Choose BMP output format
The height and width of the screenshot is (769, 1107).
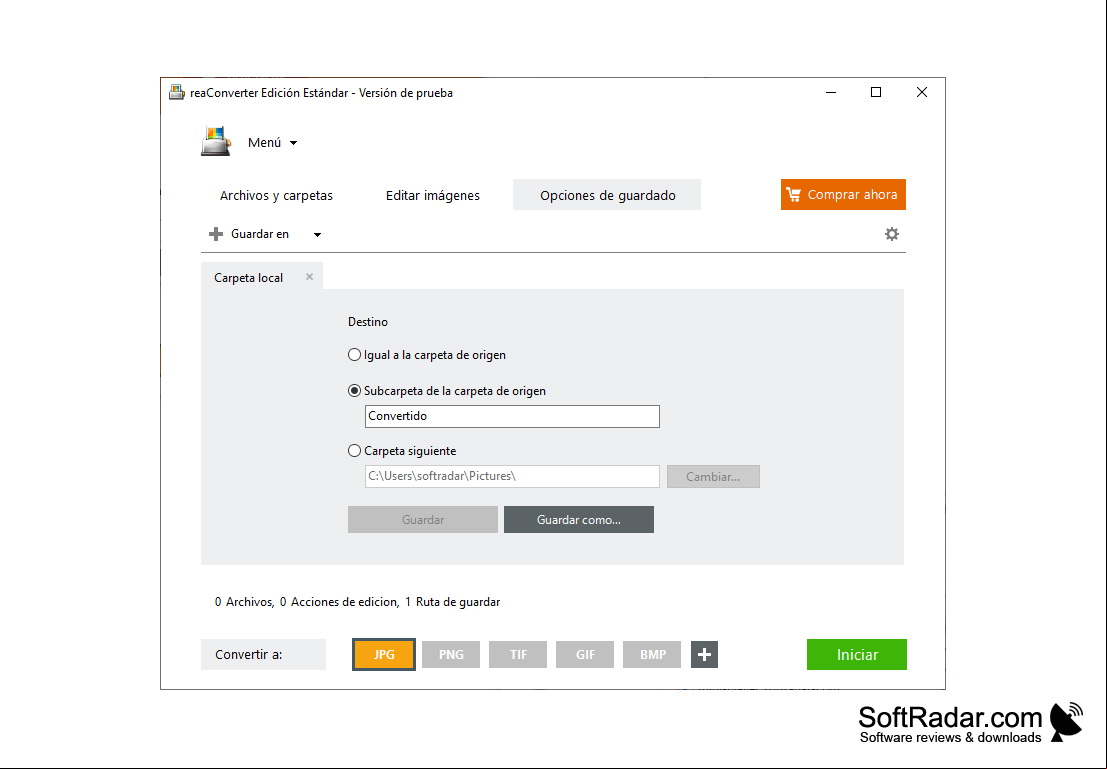[652, 655]
